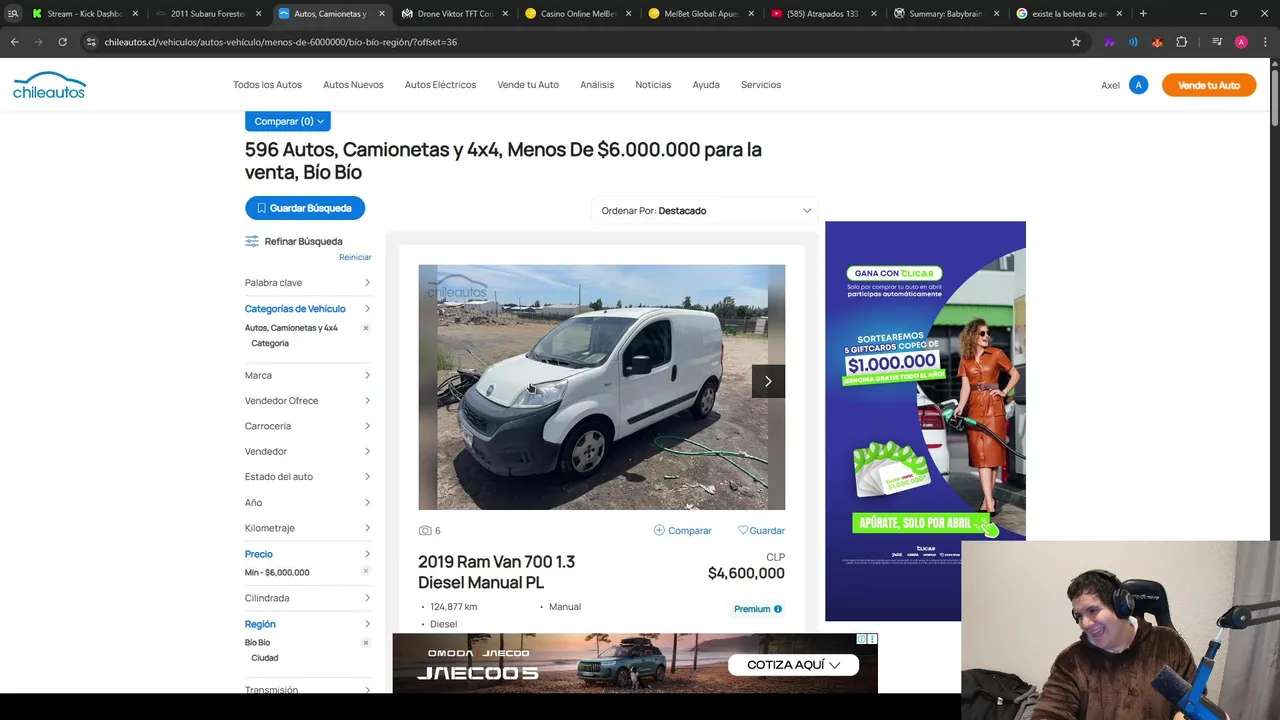The width and height of the screenshot is (1280, 720).
Task: Expand the Vendedor filter
Action: [308, 452]
